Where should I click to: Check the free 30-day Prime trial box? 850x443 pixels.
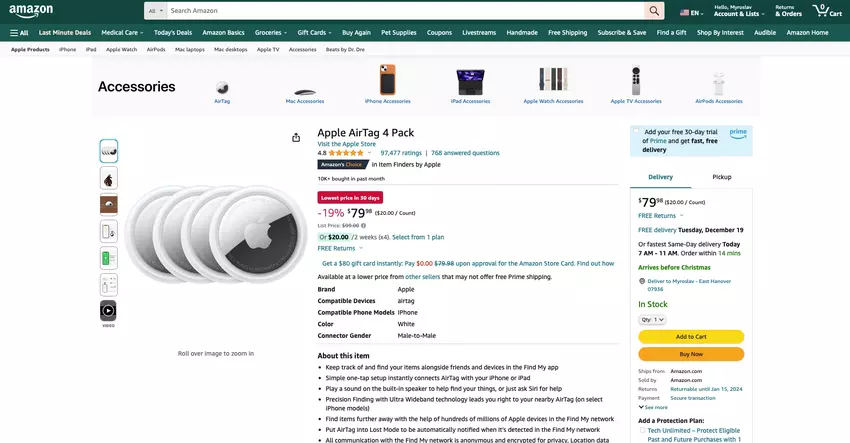636,132
